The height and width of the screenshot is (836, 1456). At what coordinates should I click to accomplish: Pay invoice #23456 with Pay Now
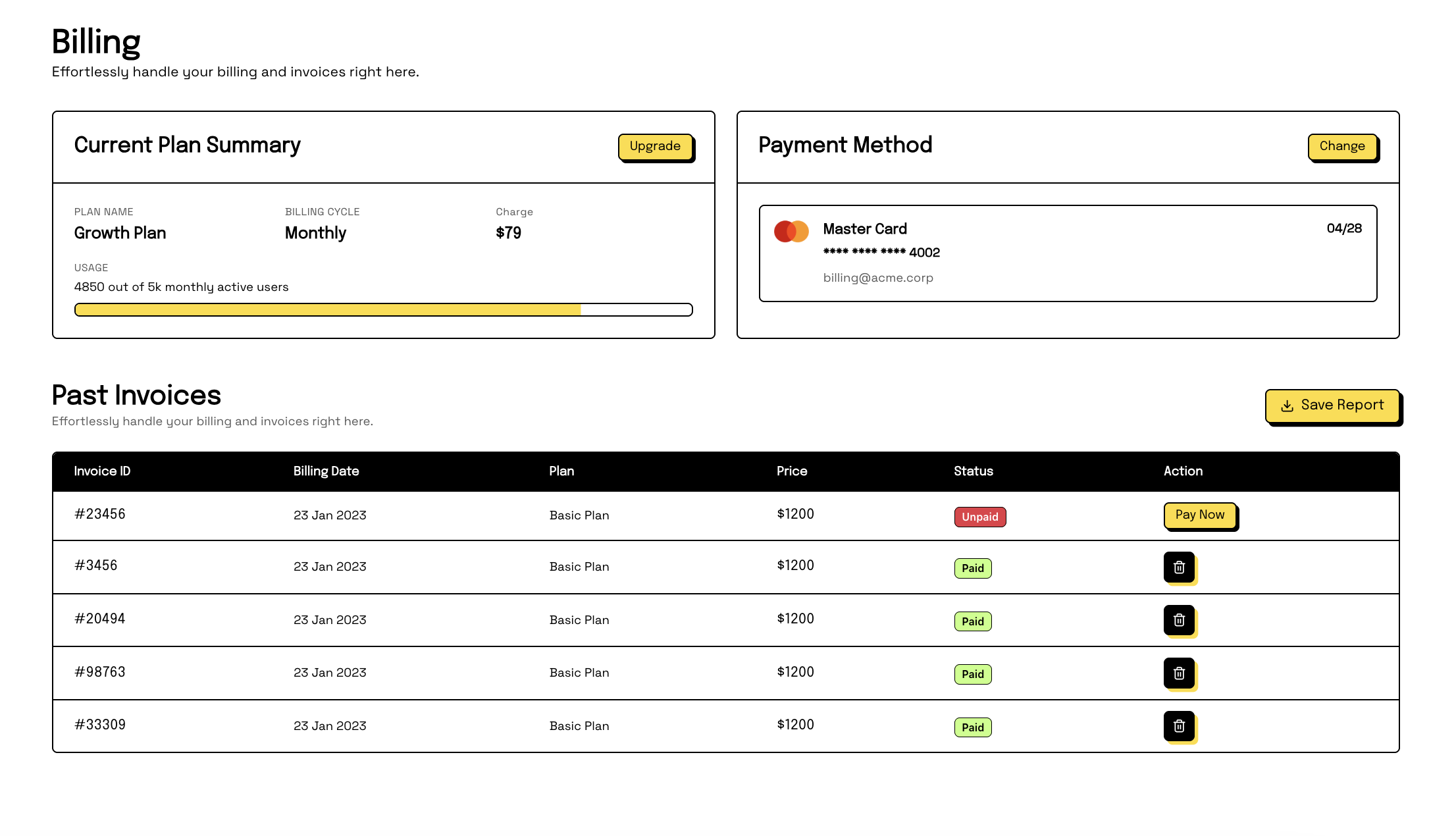point(1199,515)
